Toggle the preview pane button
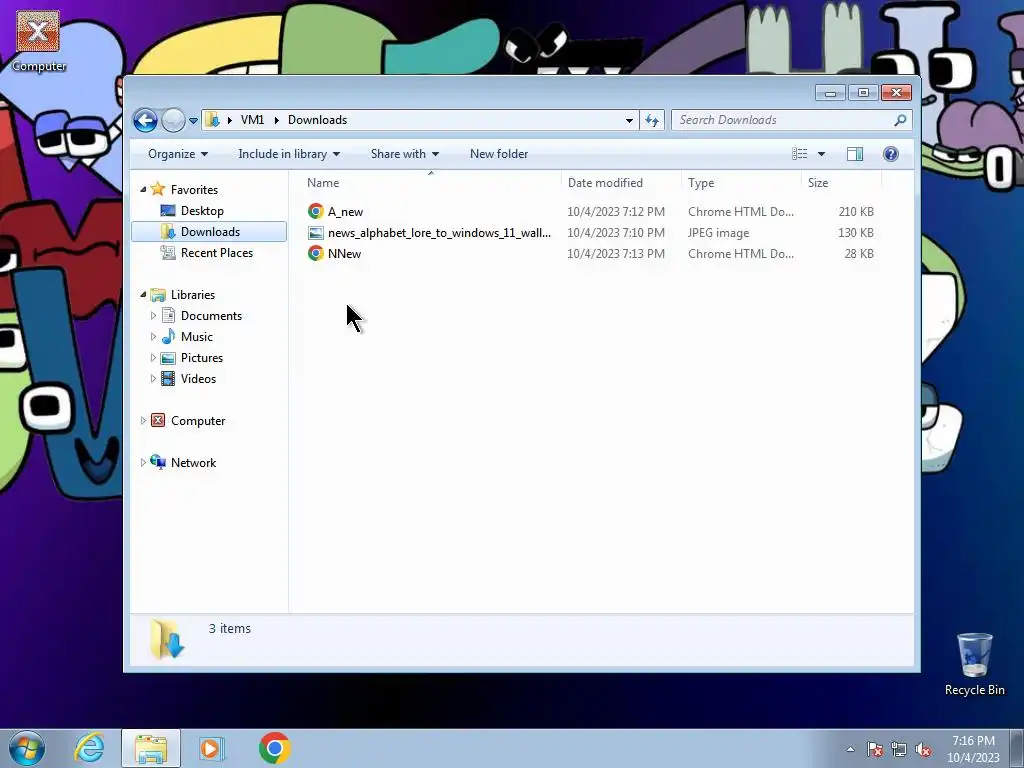This screenshot has width=1024, height=768. click(855, 153)
